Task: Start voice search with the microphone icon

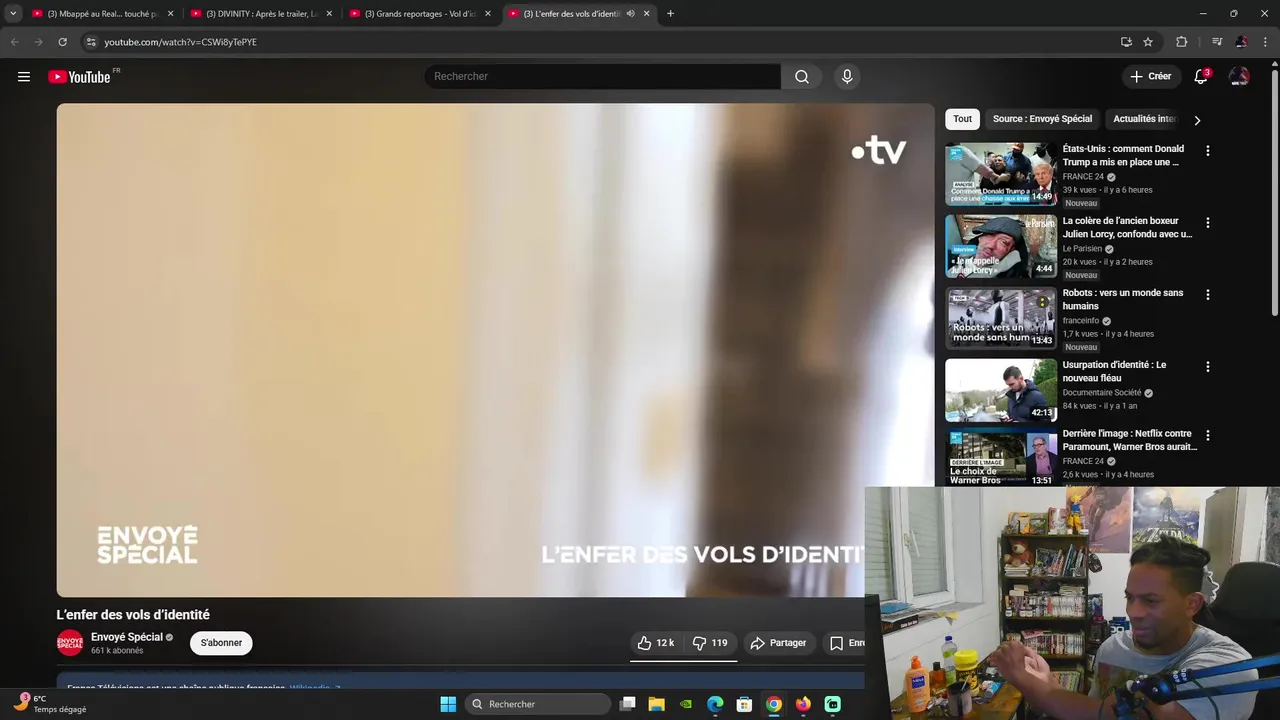Action: point(847,77)
